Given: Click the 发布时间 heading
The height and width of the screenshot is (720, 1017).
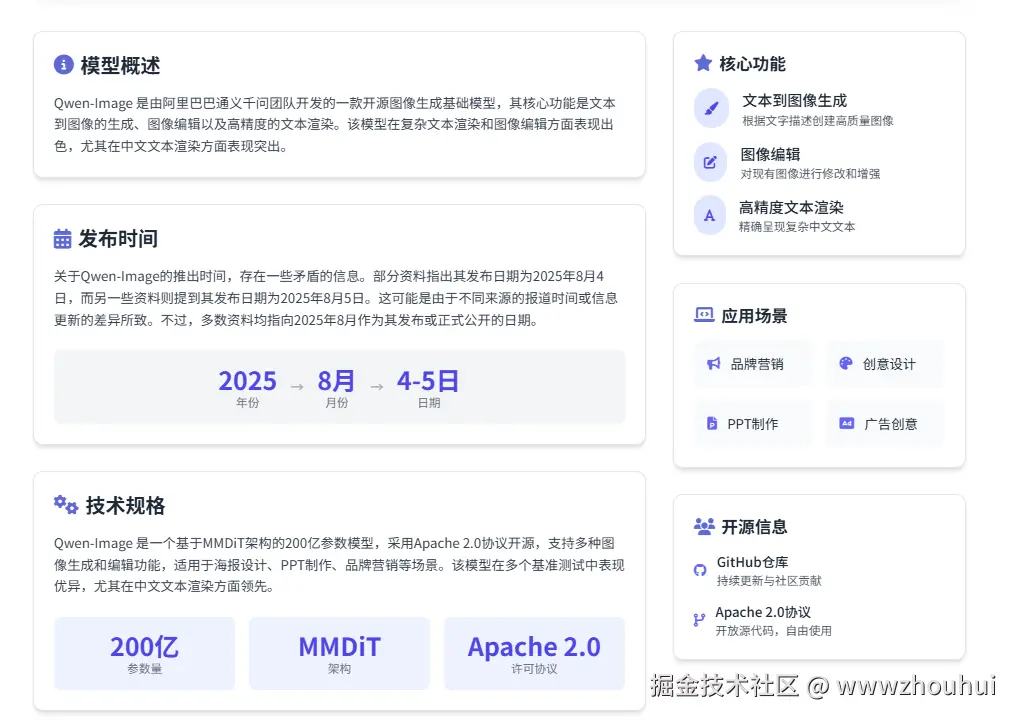Looking at the screenshot, I should pos(118,239).
